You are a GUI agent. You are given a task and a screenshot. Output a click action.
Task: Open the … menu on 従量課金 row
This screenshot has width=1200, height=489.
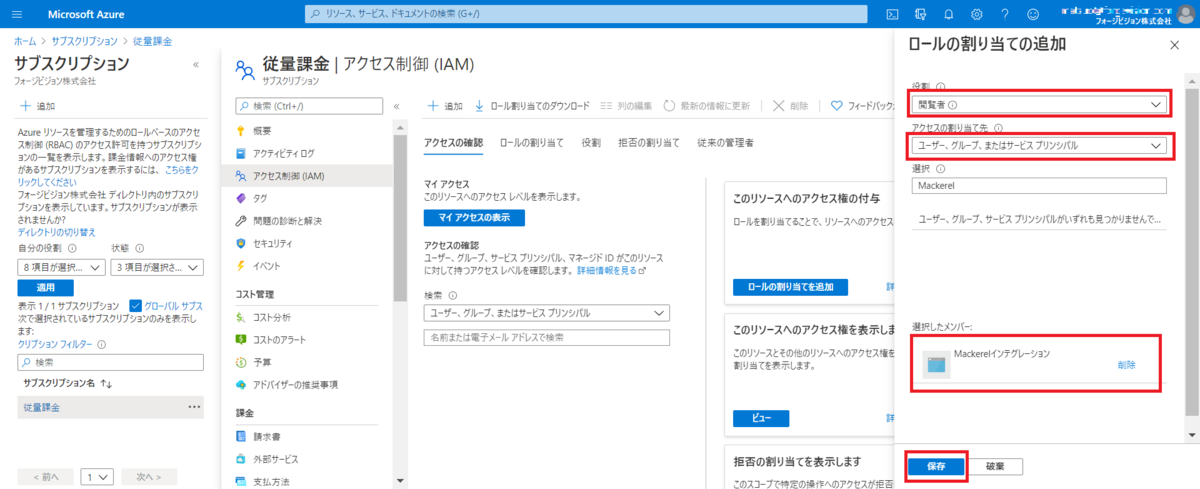194,407
